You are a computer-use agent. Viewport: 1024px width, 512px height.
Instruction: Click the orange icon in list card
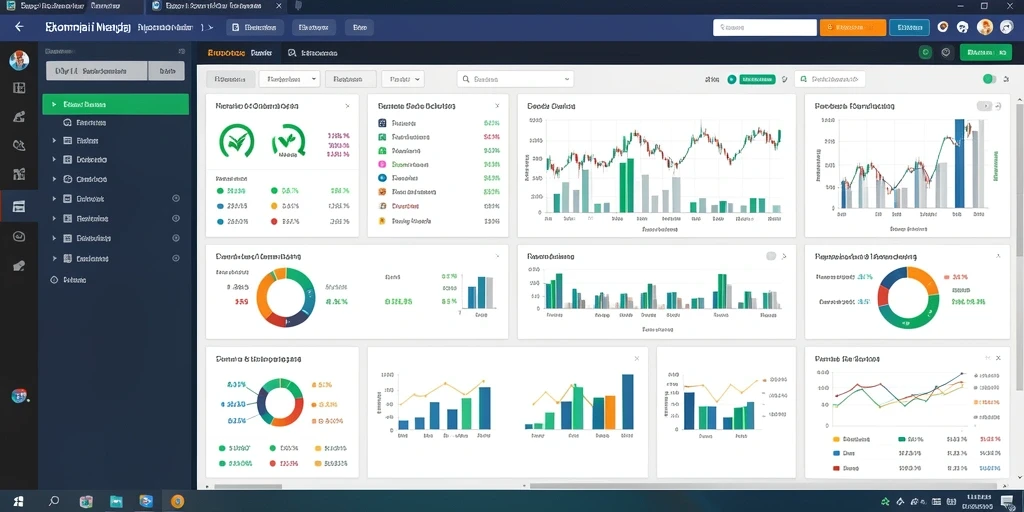(382, 192)
